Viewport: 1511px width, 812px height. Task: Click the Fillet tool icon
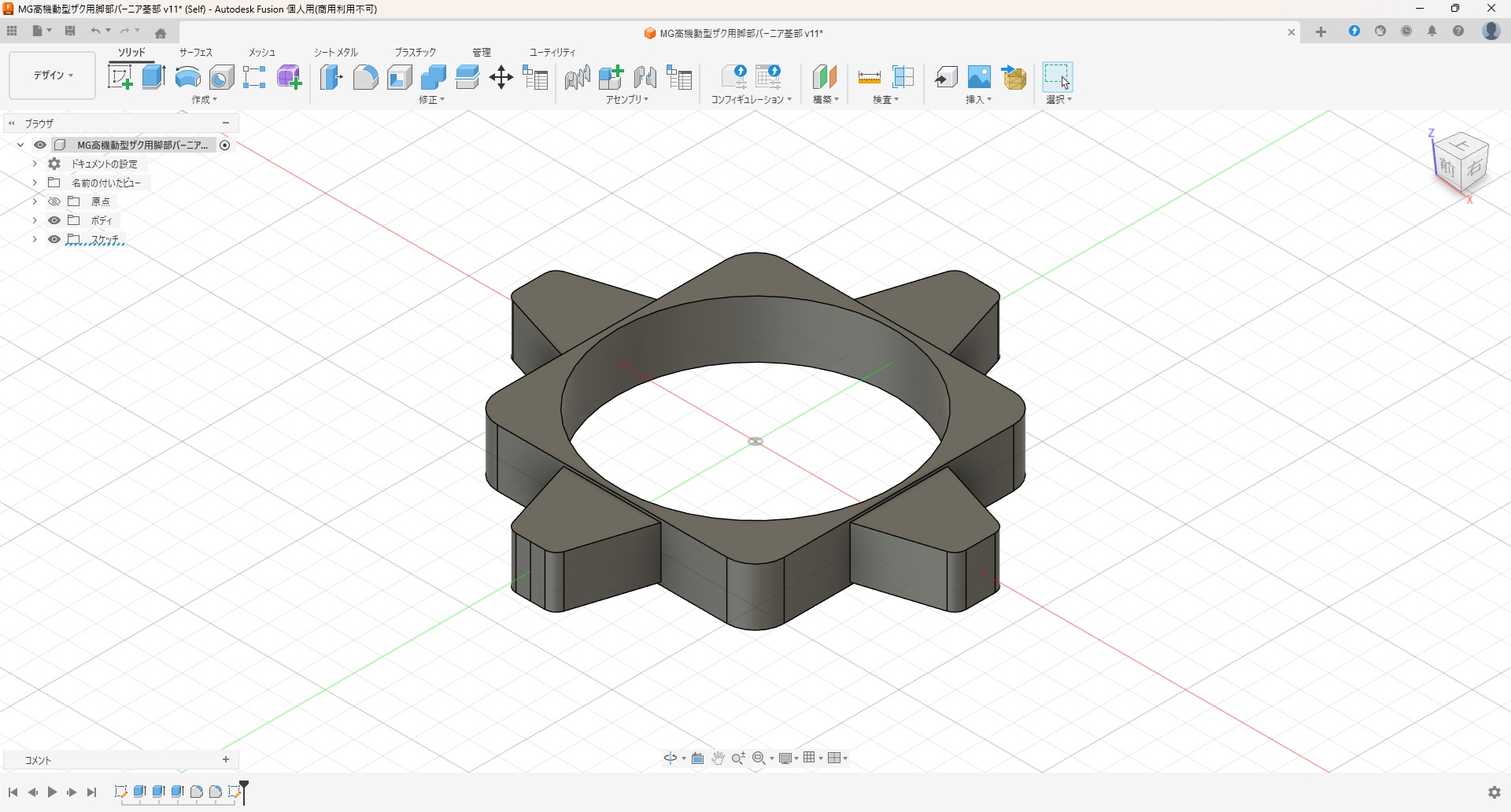click(365, 77)
